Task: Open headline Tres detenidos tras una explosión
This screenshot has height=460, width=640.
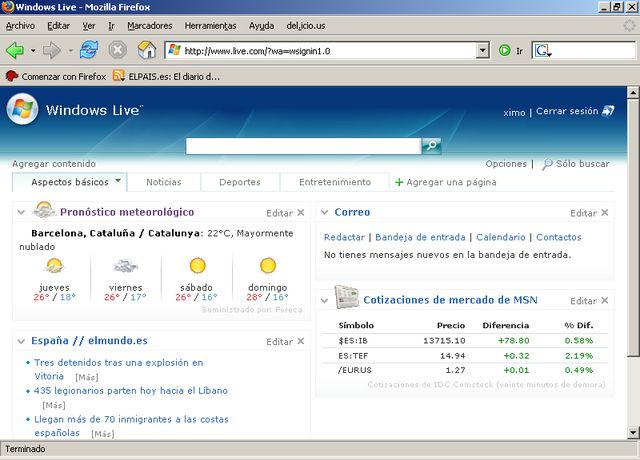Action: point(118,369)
